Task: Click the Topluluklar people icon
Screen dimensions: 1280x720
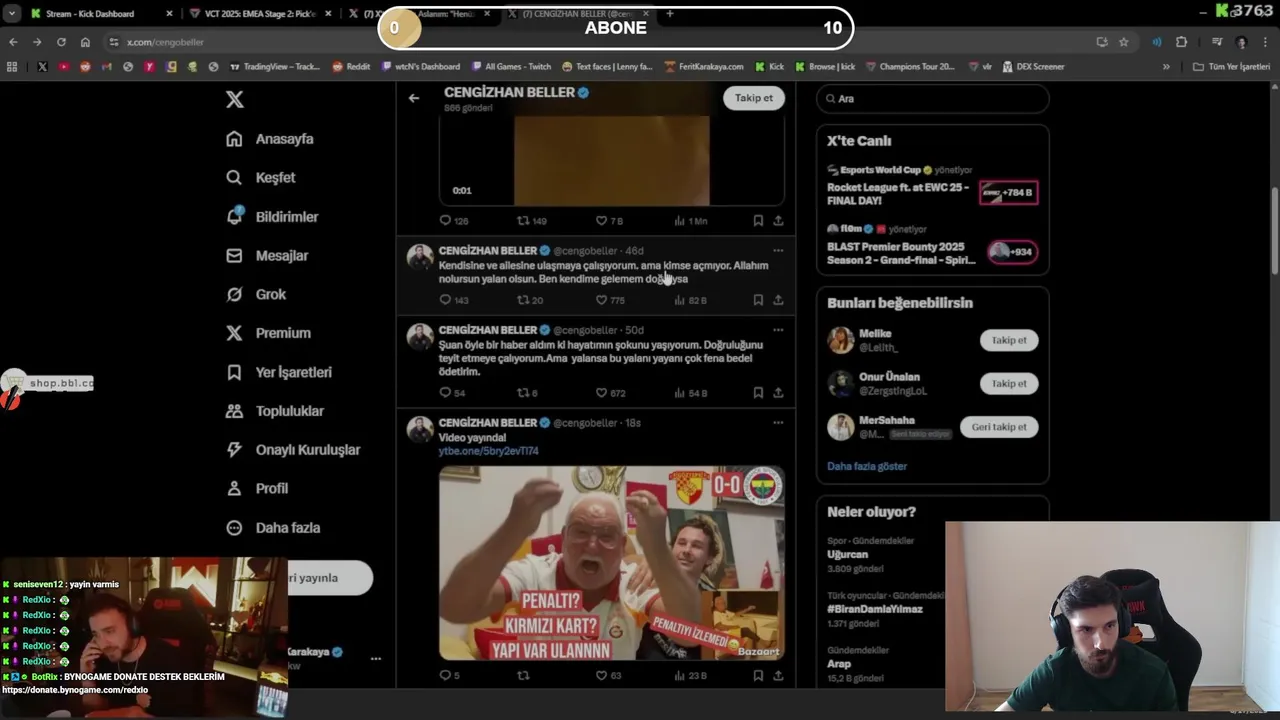Action: [x=234, y=411]
